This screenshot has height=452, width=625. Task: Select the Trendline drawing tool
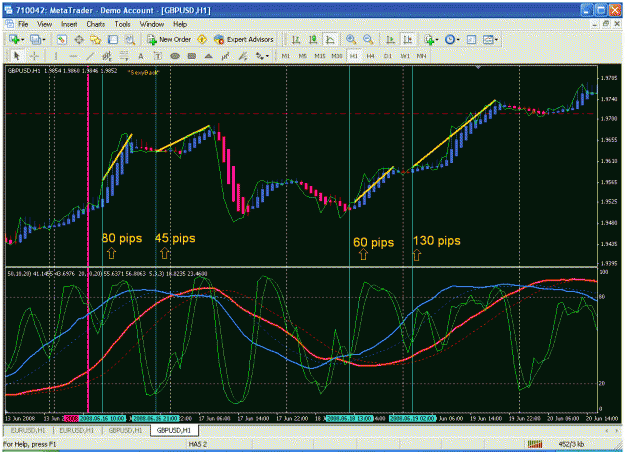pos(90,56)
